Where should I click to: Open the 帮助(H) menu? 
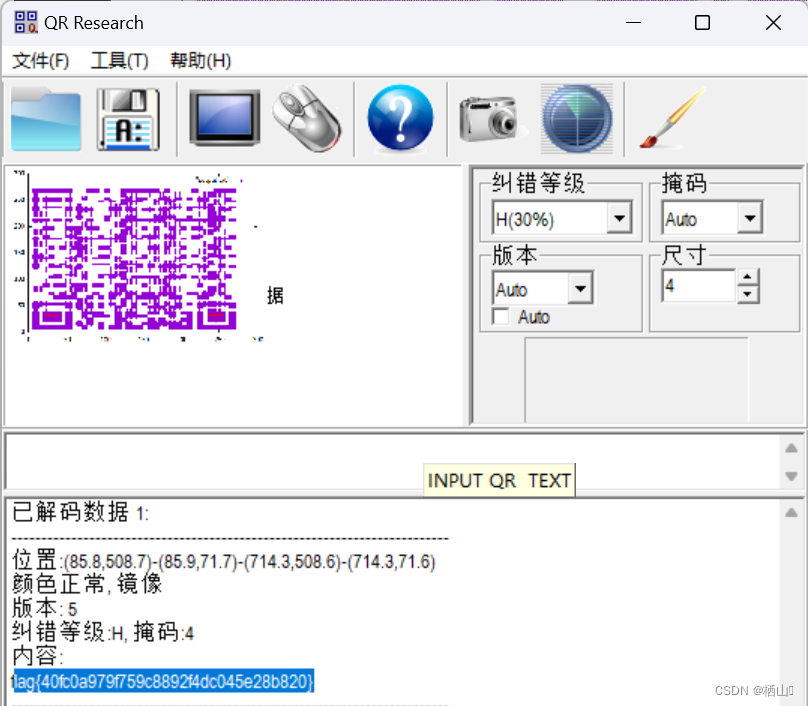pyautogui.click(x=200, y=61)
